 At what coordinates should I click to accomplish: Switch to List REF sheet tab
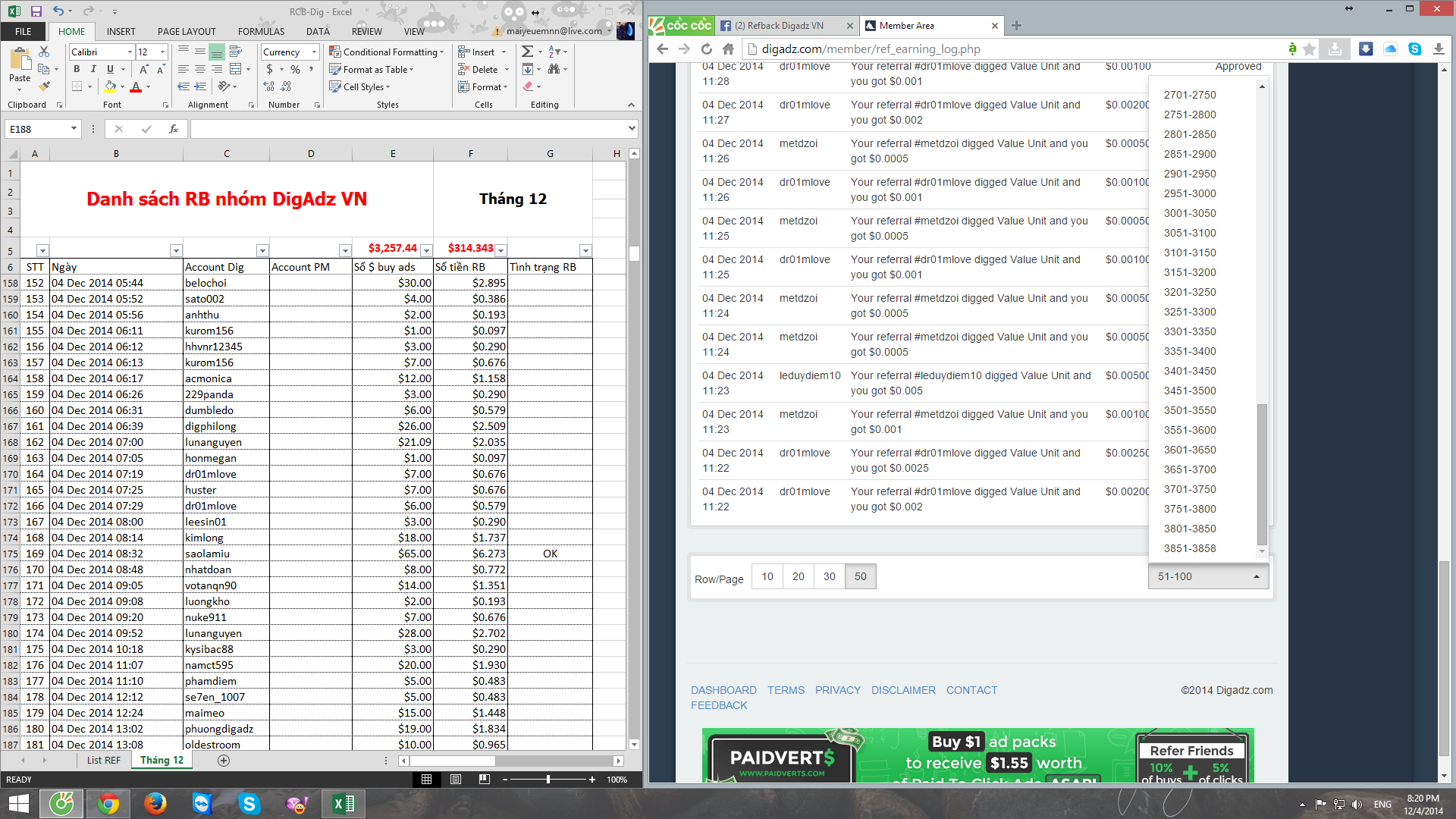103,760
